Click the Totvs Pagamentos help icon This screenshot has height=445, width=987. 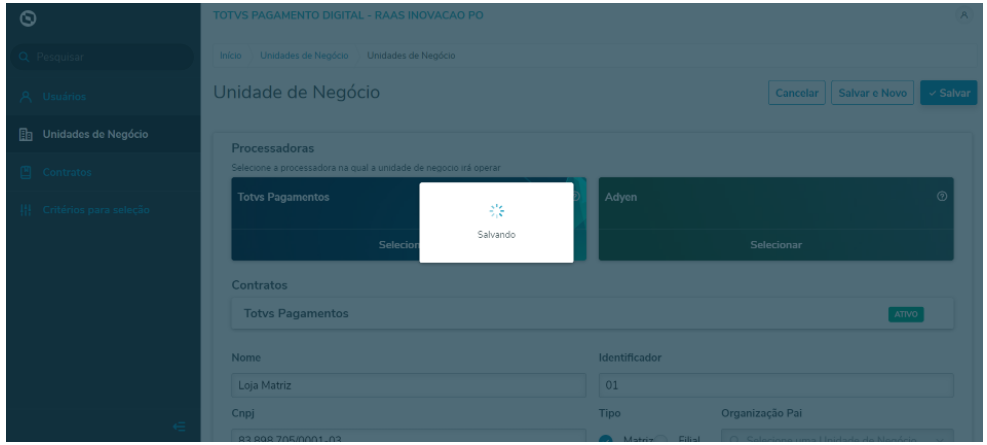click(575, 196)
